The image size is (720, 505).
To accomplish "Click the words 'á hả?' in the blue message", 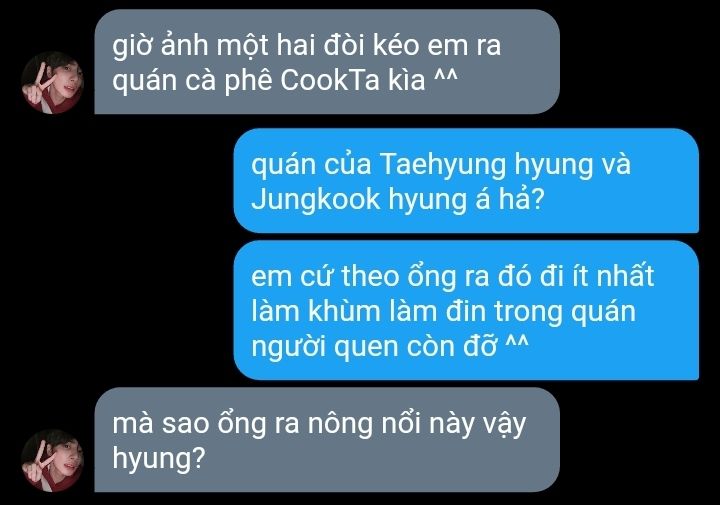I will tap(510, 198).
